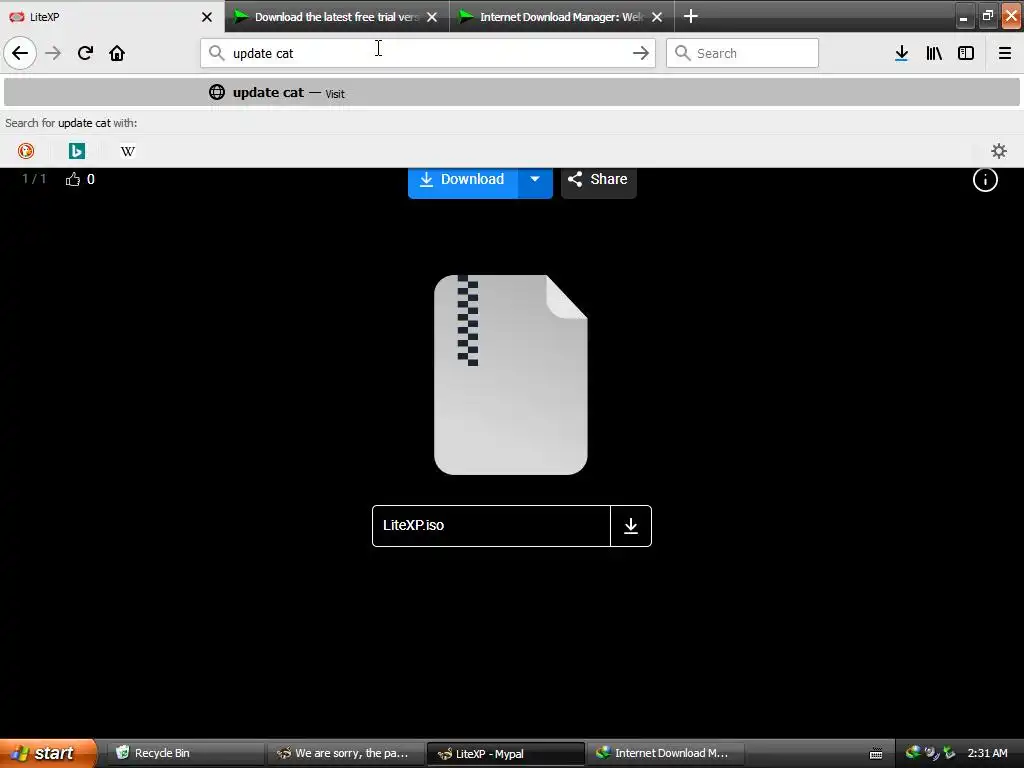This screenshot has height=768, width=1024.
Task: Like the file with thumbs-up icon
Action: 72,179
